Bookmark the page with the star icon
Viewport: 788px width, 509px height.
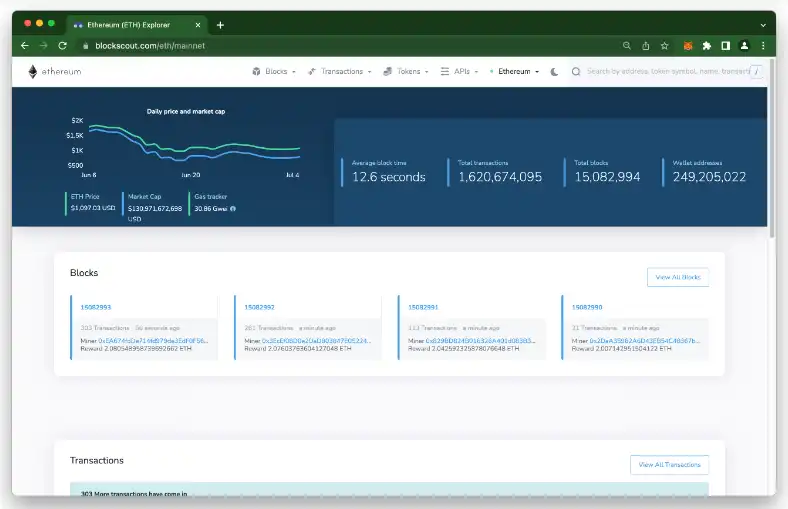coord(664,46)
